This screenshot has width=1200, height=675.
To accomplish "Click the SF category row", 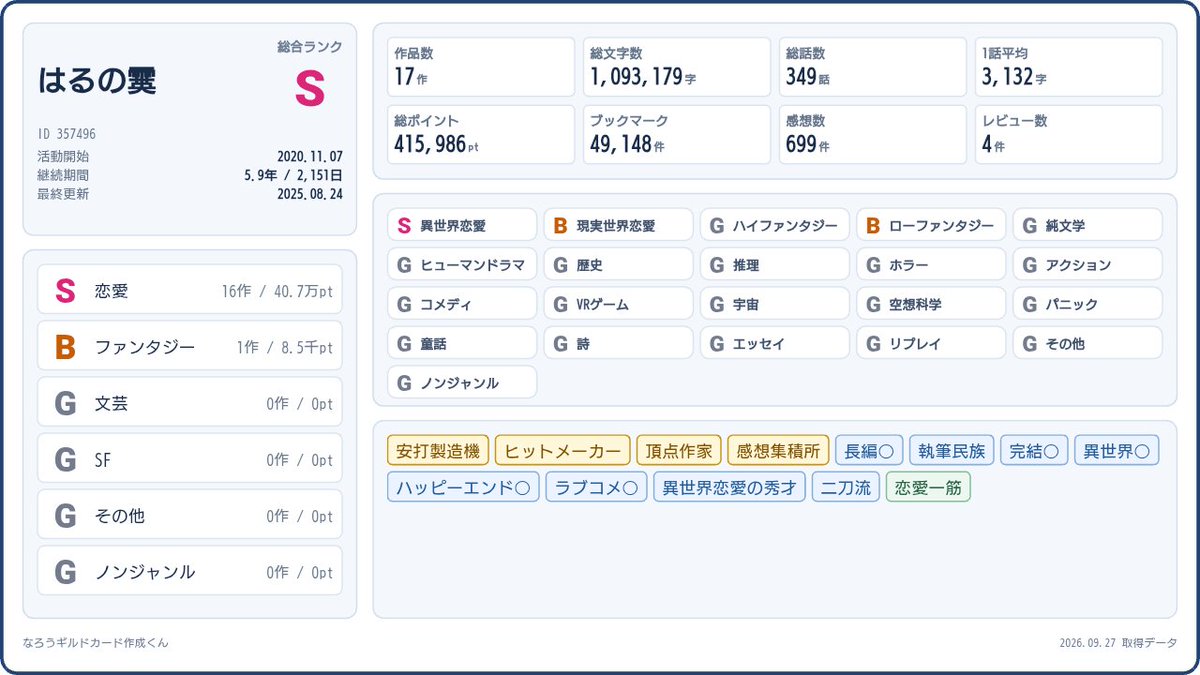I will coord(189,460).
